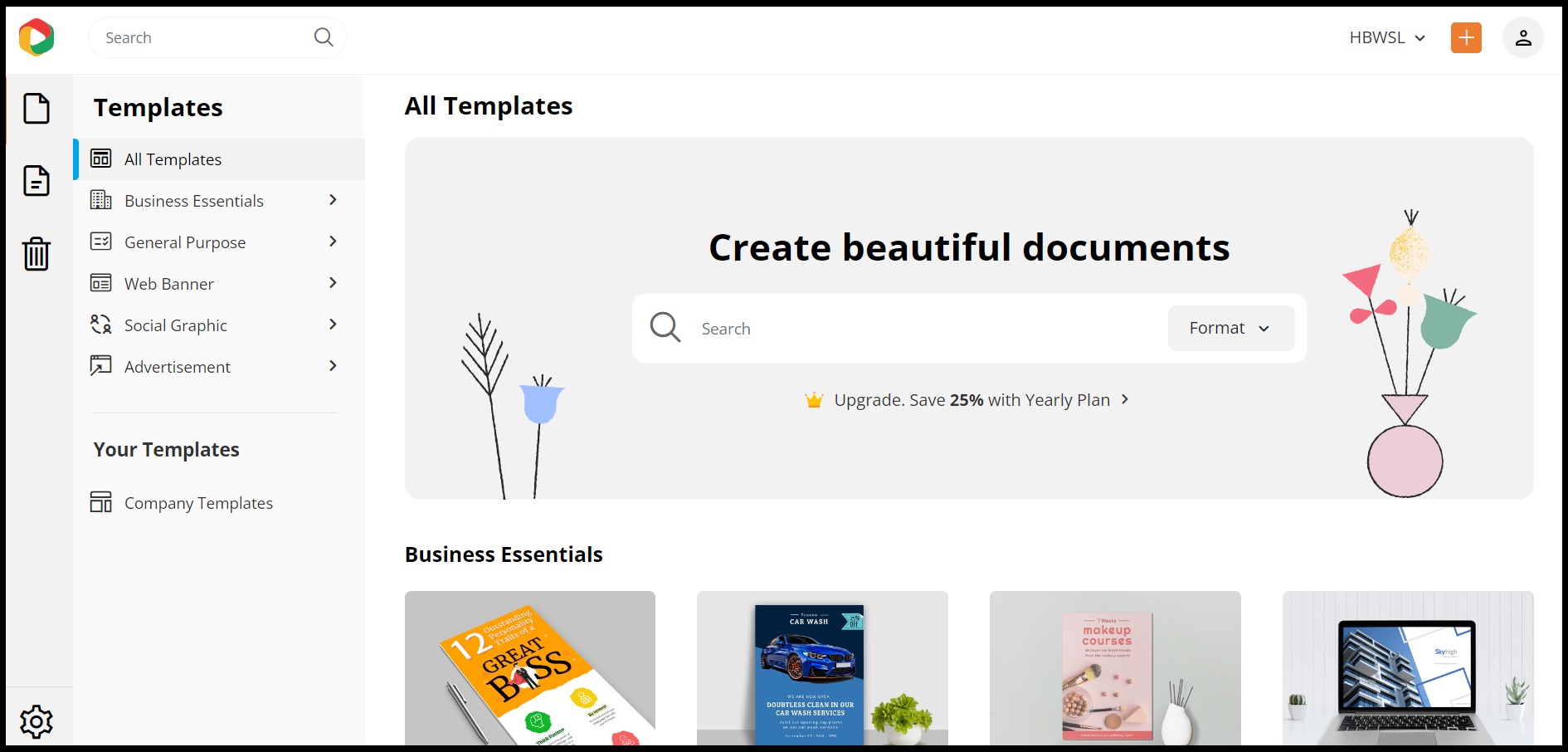
Task: Open the Settings gear icon
Action: point(37,721)
